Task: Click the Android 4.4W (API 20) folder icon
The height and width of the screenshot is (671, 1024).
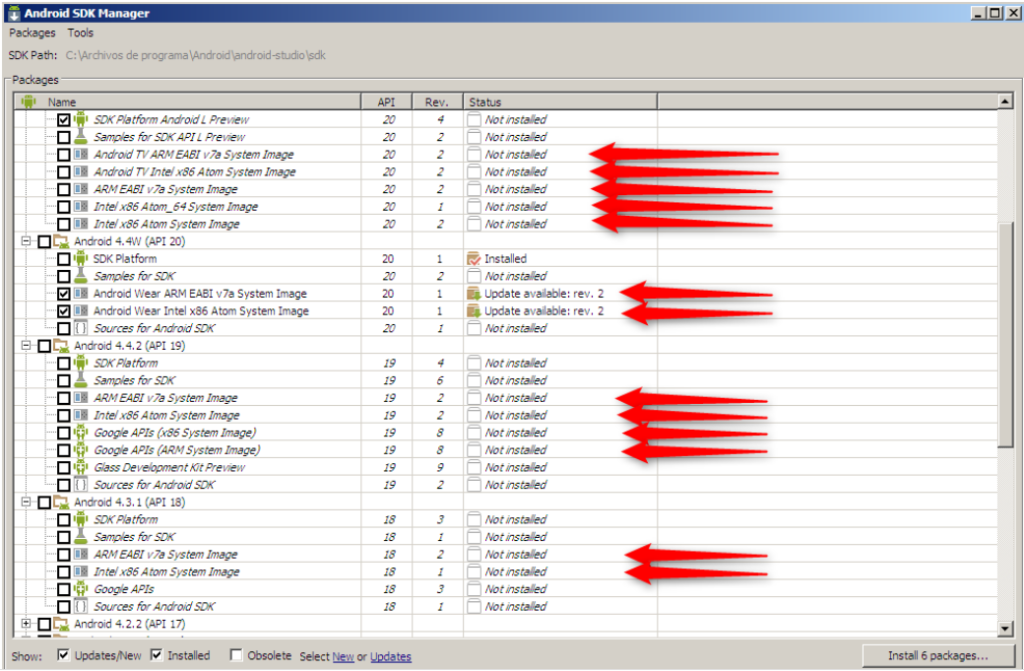Action: tap(61, 241)
